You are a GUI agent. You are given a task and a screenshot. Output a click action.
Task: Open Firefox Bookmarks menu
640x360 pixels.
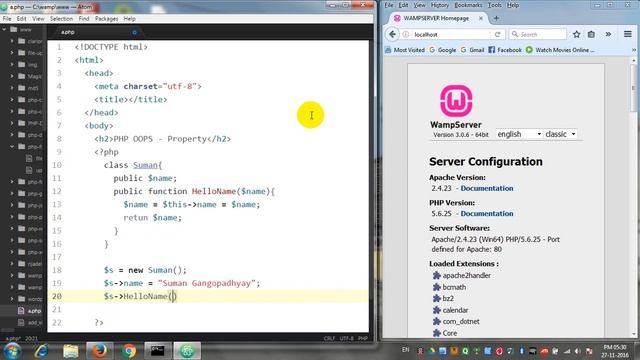coord(468,5)
